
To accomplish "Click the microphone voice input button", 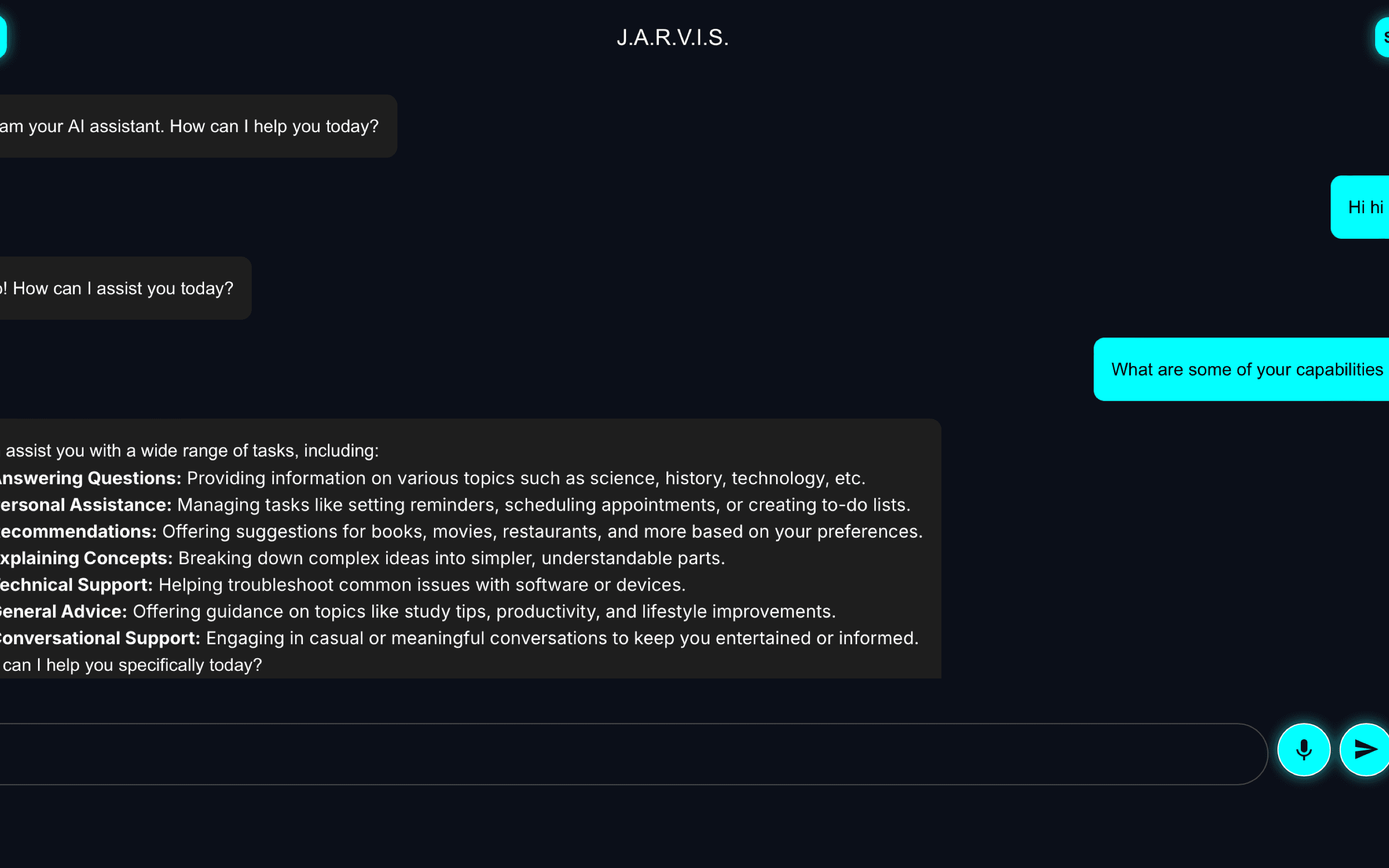I will [1304, 750].
